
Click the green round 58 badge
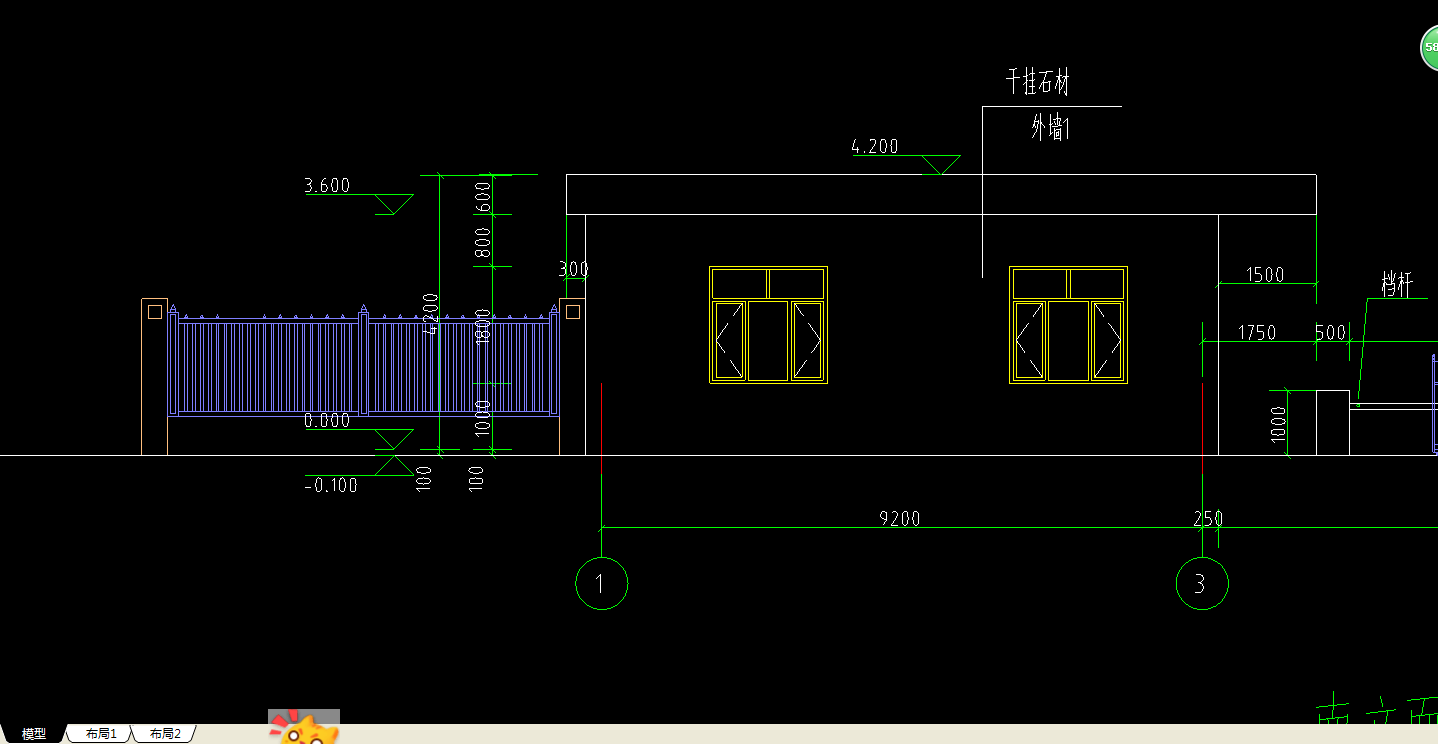(x=1430, y=48)
